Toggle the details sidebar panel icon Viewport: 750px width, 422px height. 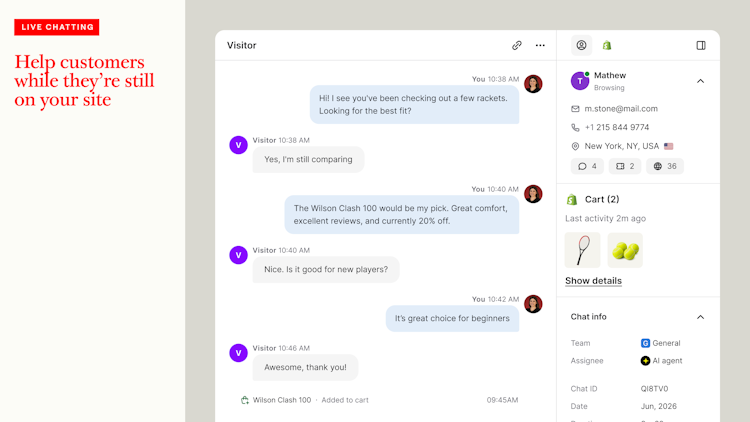[x=701, y=45]
